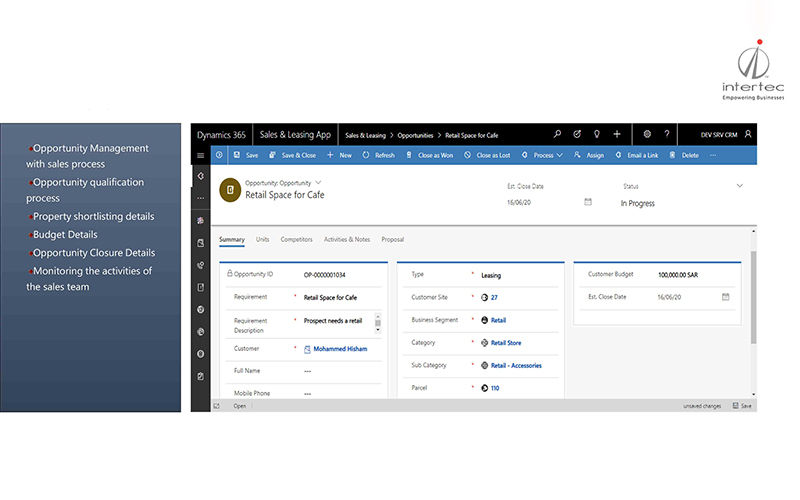Click Save & Close button
The width and height of the screenshot is (800, 500).
[292, 155]
